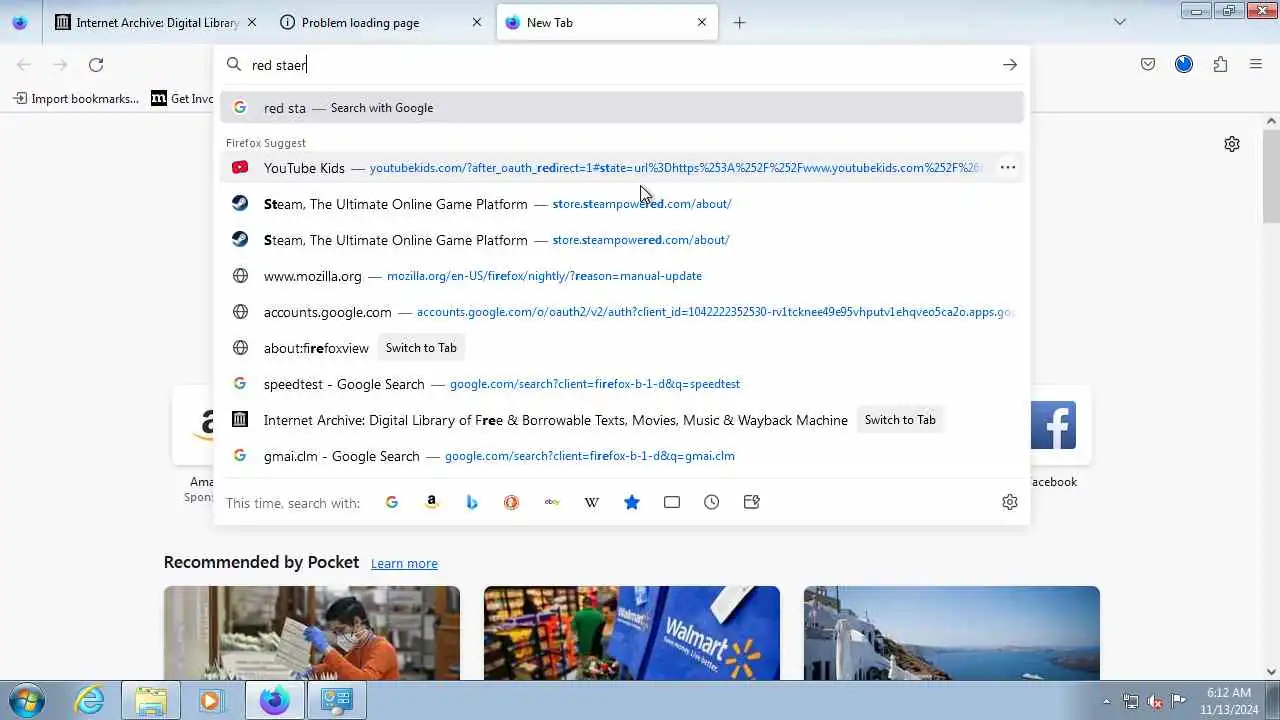The width and height of the screenshot is (1280, 720).
Task: Close the New Tab tab
Action: 702,22
